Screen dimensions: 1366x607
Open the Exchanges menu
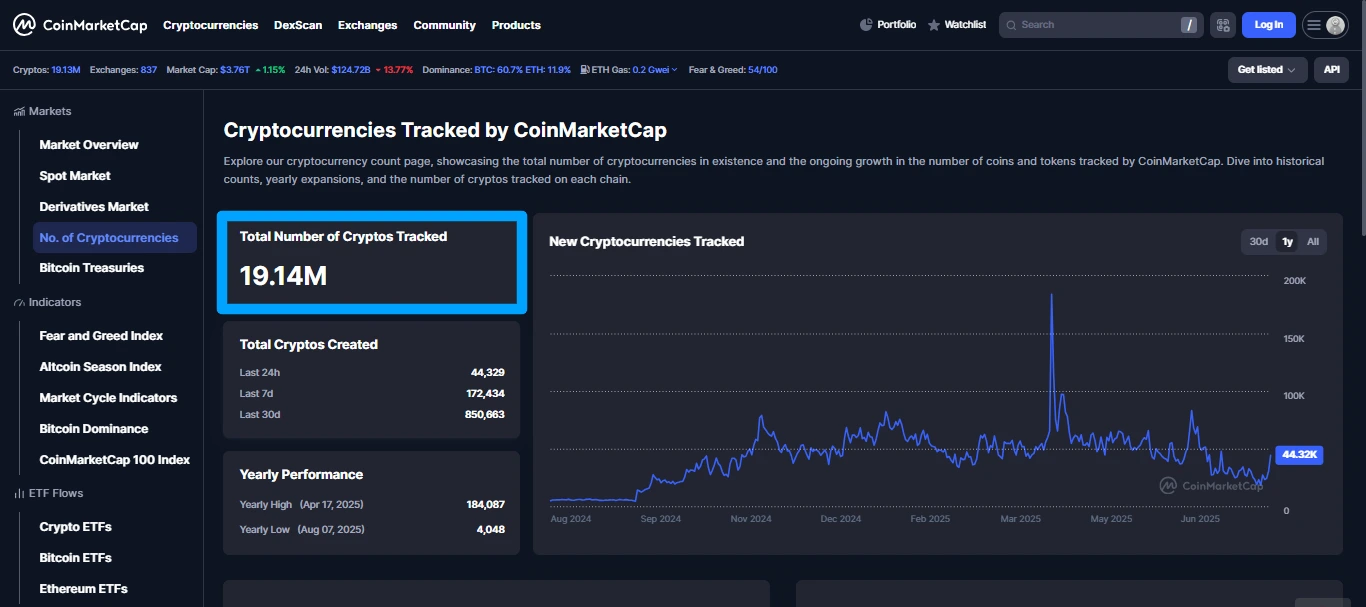(367, 24)
